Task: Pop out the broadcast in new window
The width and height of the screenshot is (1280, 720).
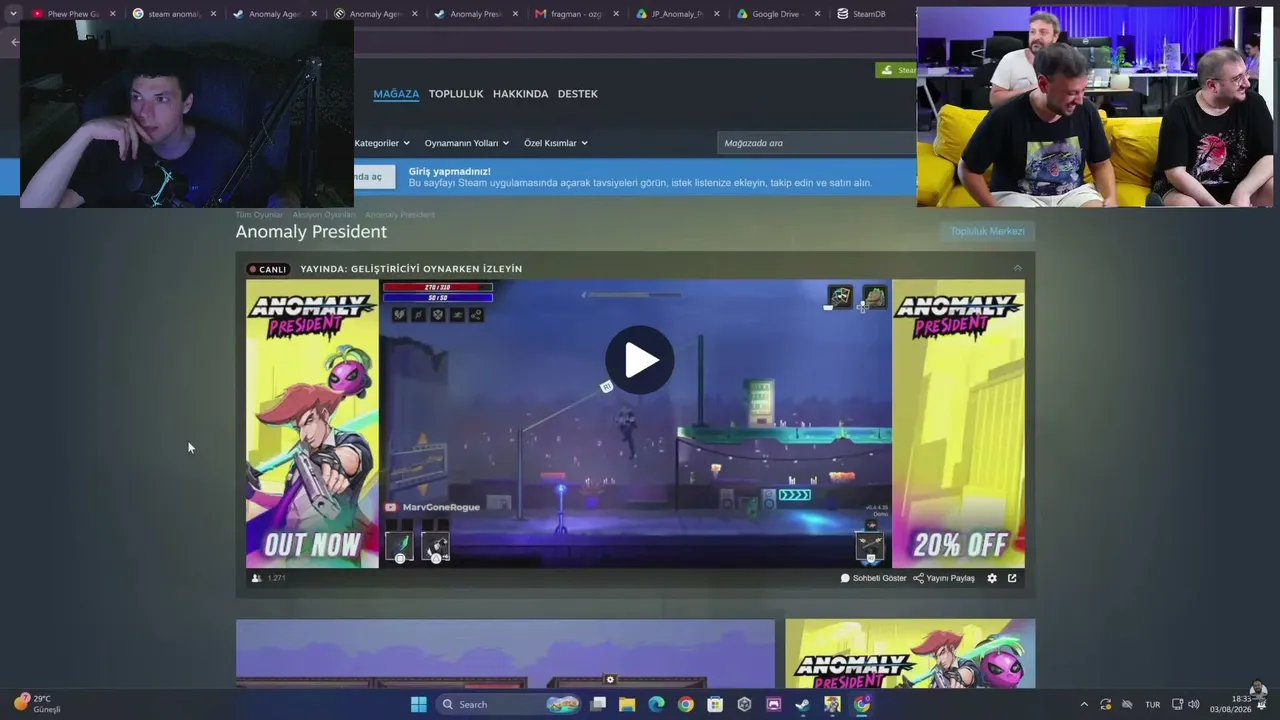Action: (1012, 578)
